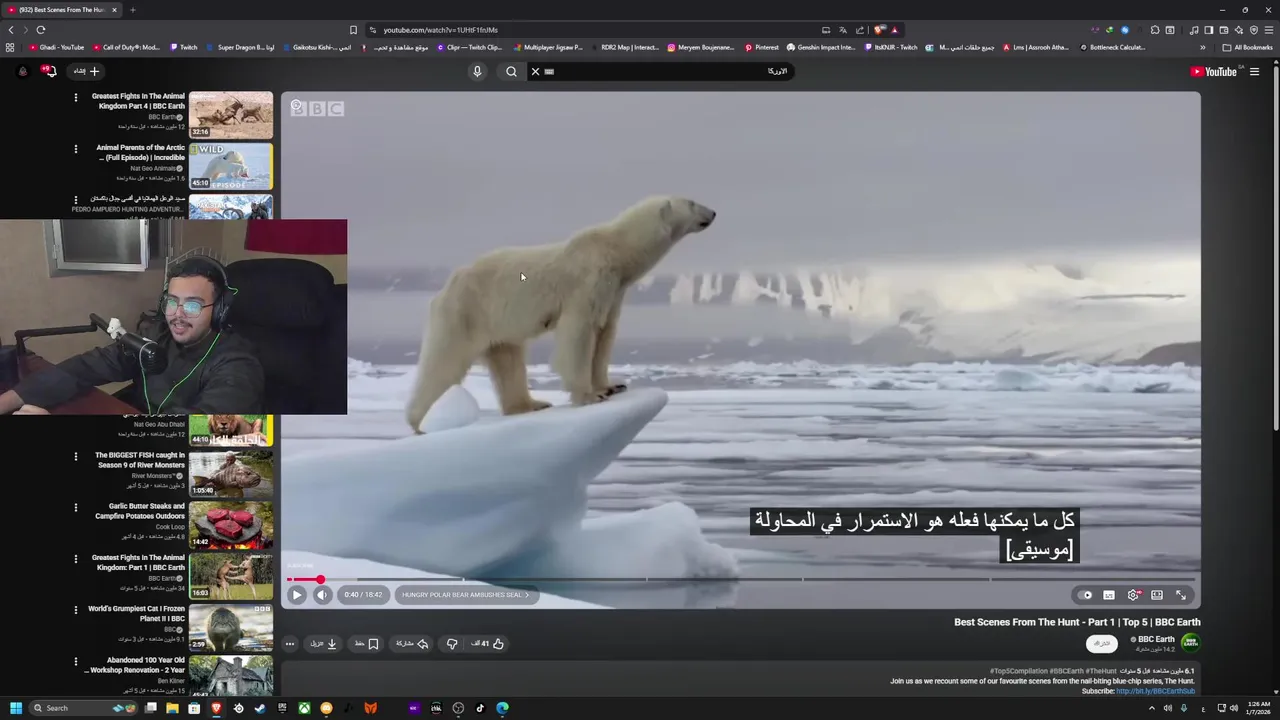Clear the YouTube search box X

535,71
